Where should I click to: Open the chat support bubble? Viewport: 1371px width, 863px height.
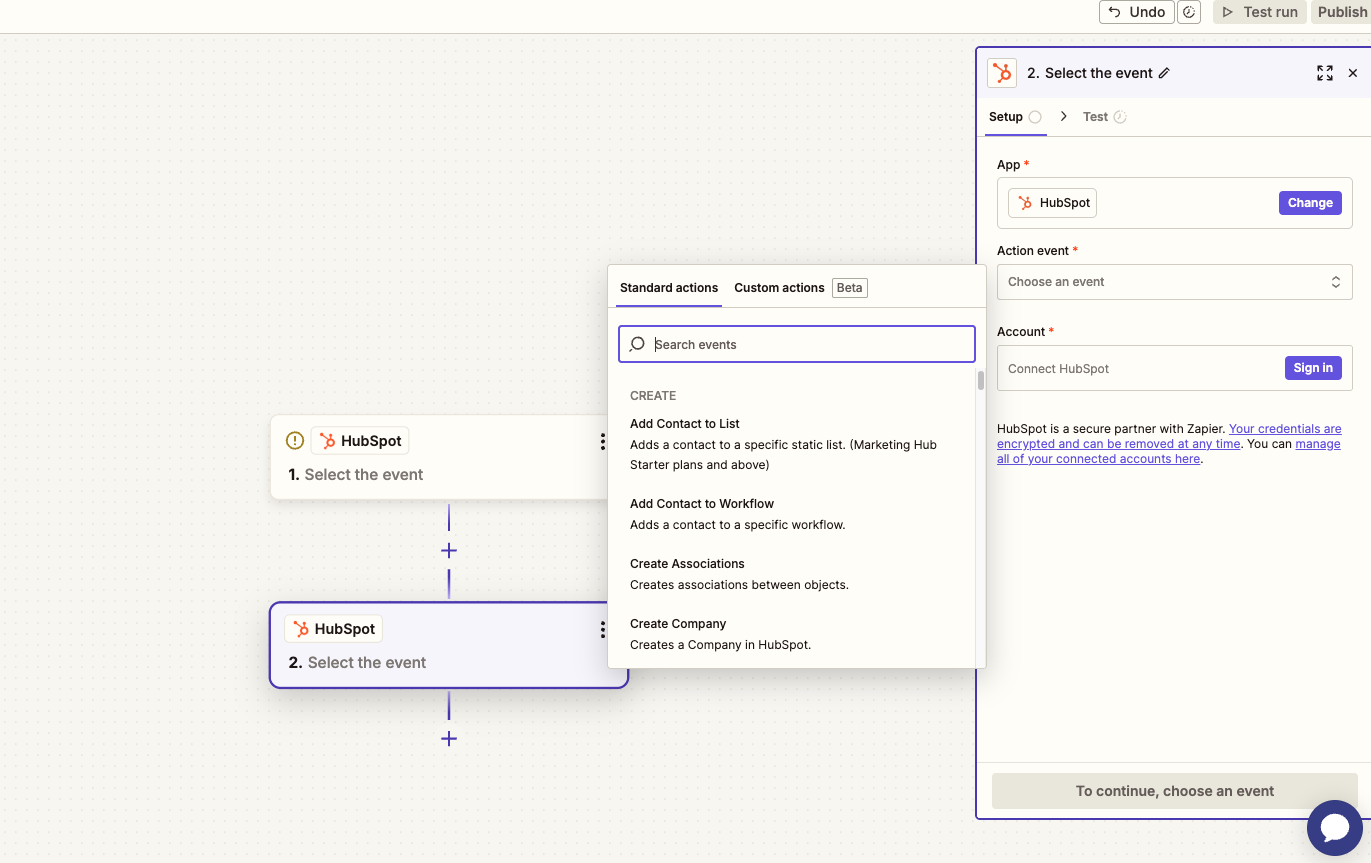(x=1334, y=828)
